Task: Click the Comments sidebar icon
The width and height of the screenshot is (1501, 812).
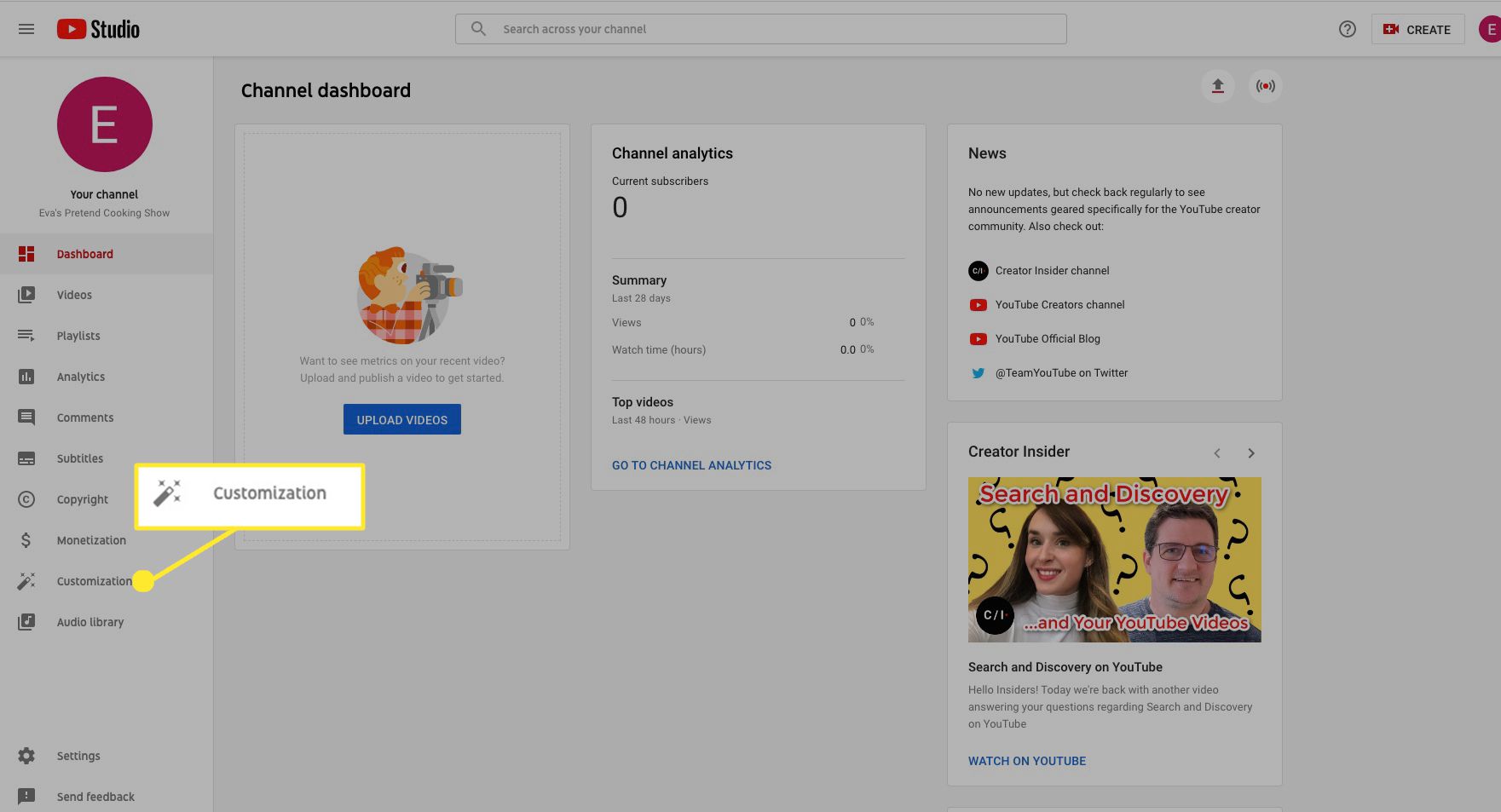Action: [26, 418]
